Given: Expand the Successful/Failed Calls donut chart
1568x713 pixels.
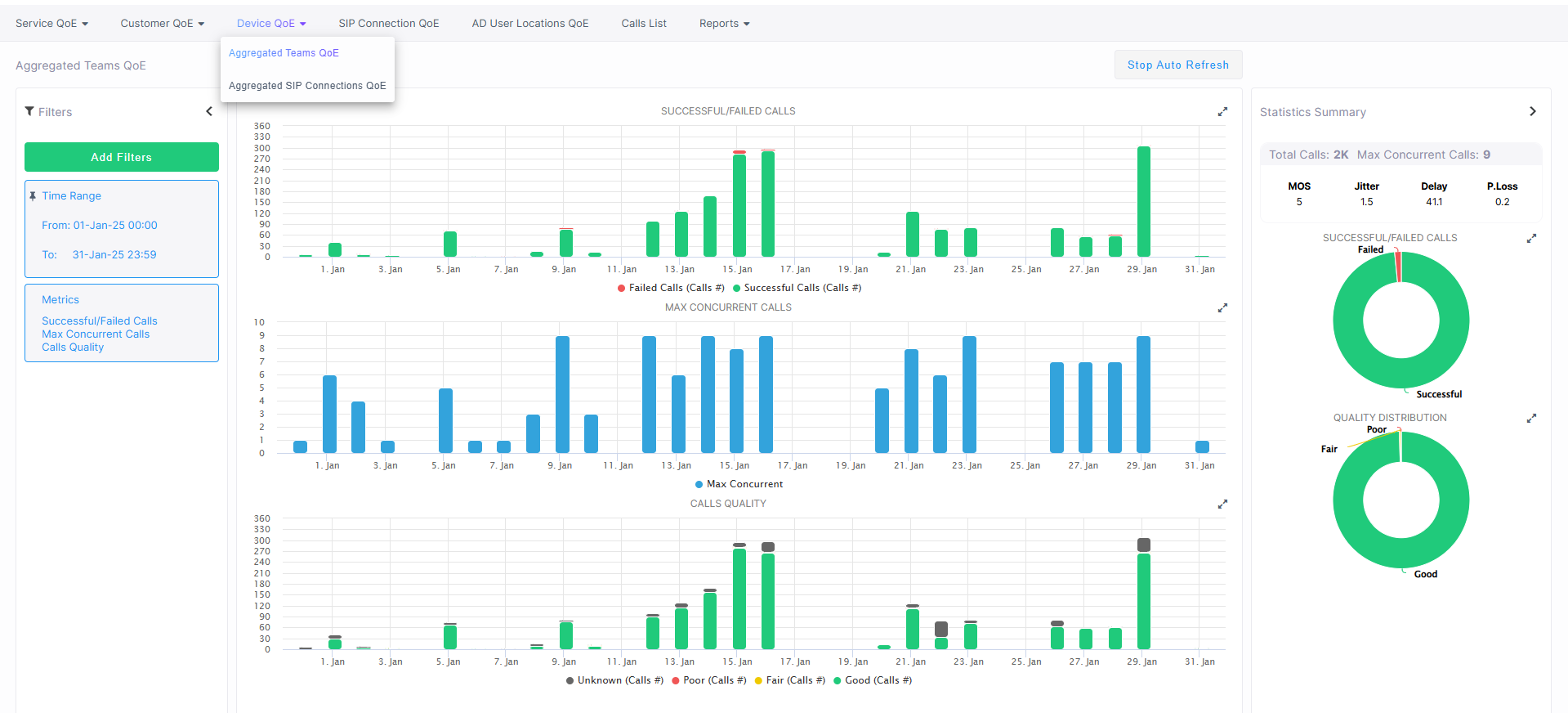Looking at the screenshot, I should [1531, 239].
